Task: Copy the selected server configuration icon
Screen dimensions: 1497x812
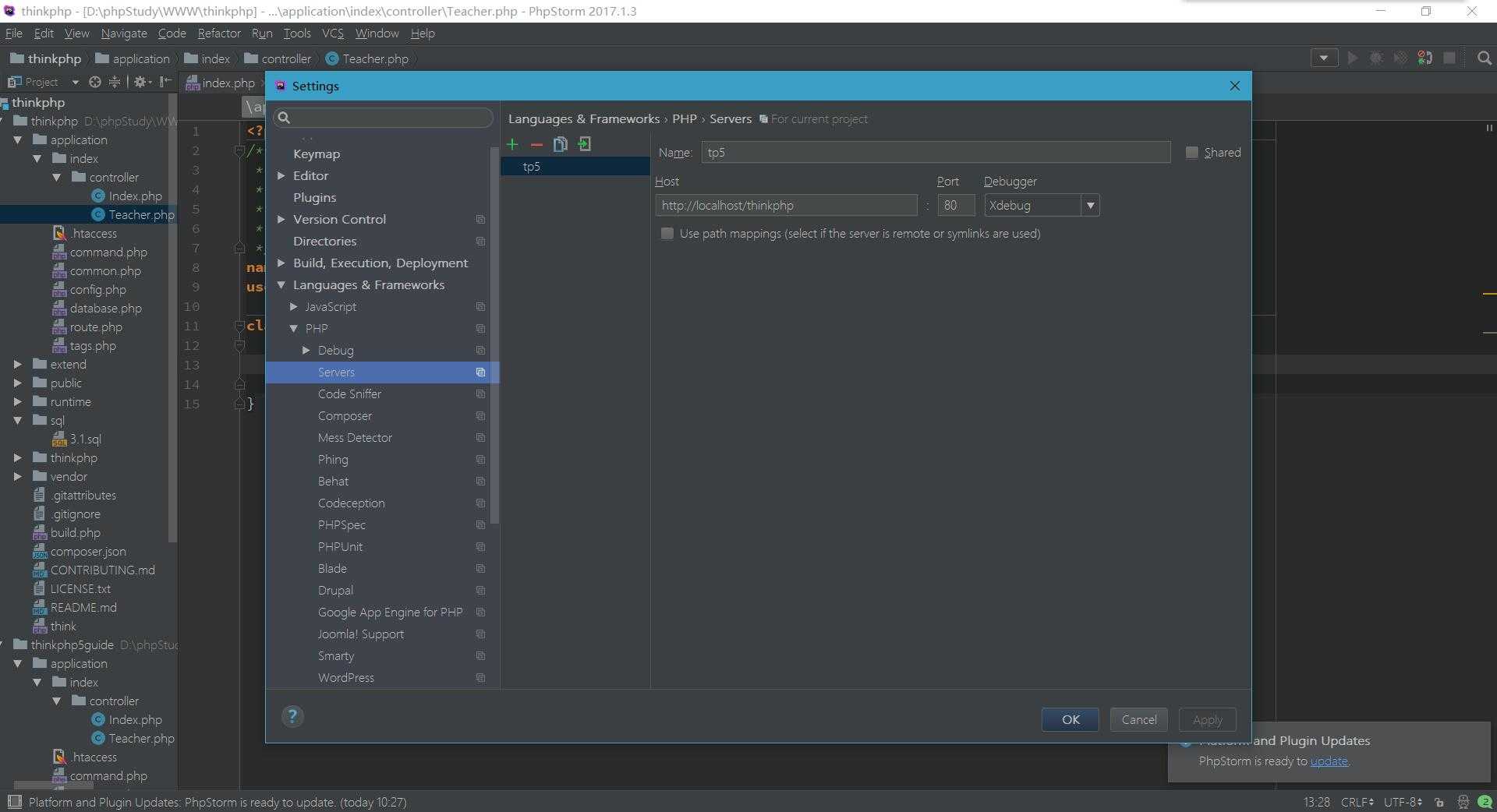Action: coord(560,144)
